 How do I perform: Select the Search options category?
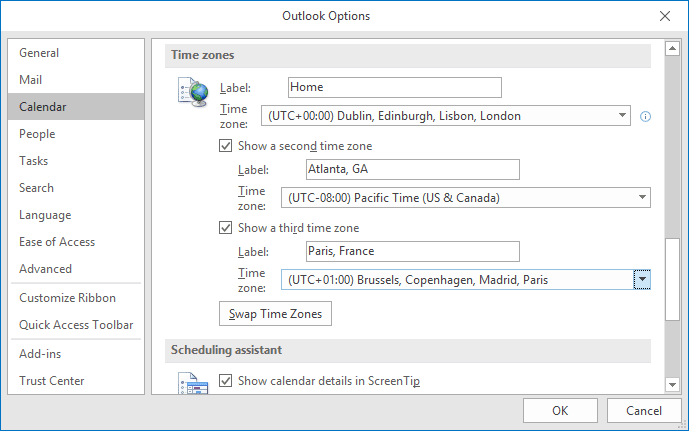coord(76,188)
